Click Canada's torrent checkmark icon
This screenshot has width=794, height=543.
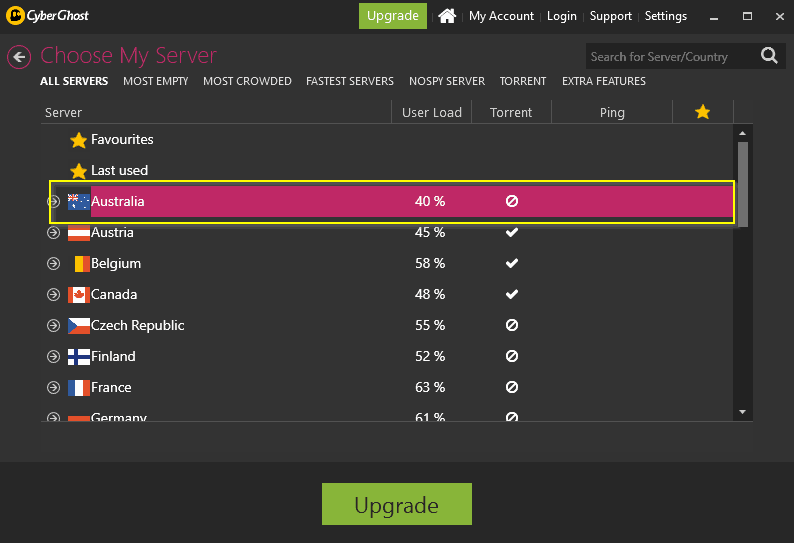(x=512, y=294)
